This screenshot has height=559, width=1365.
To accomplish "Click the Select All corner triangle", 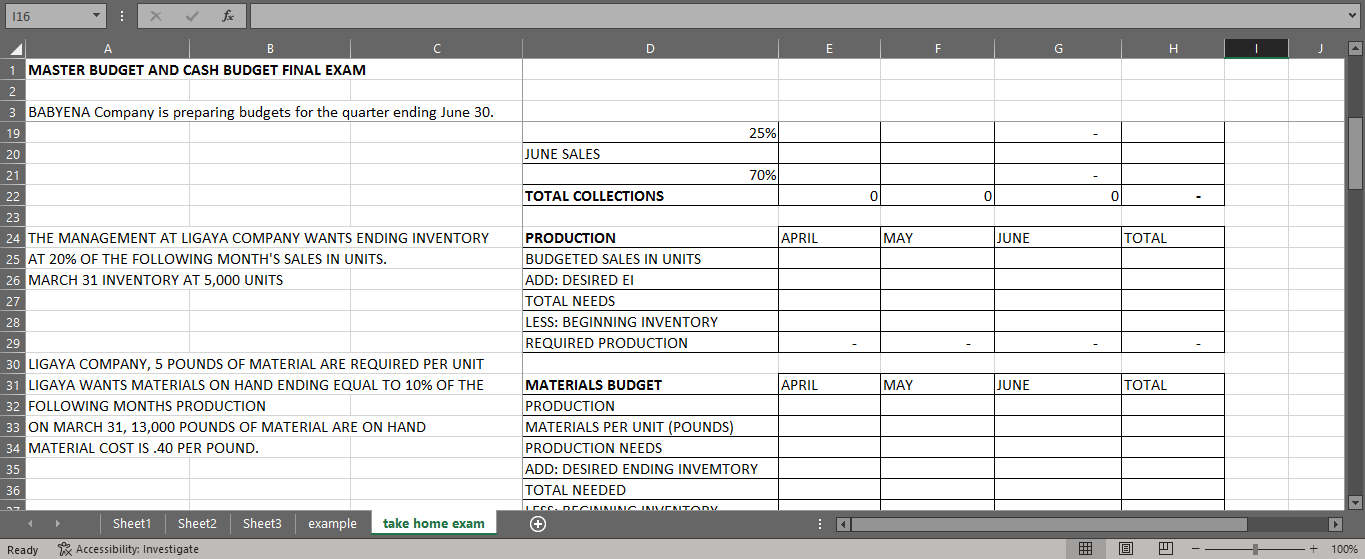I will point(14,48).
